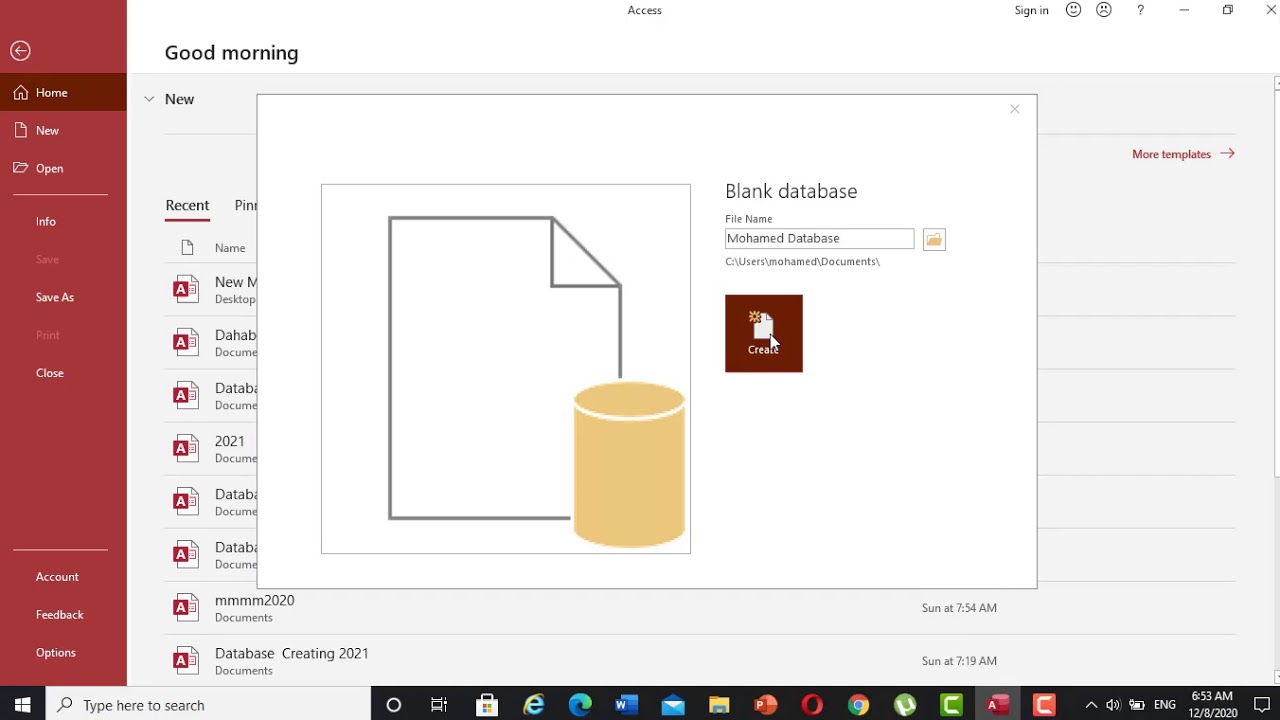Viewport: 1280px width, 720px height.
Task: Click the smiley face feedback icon
Action: click(1073, 10)
